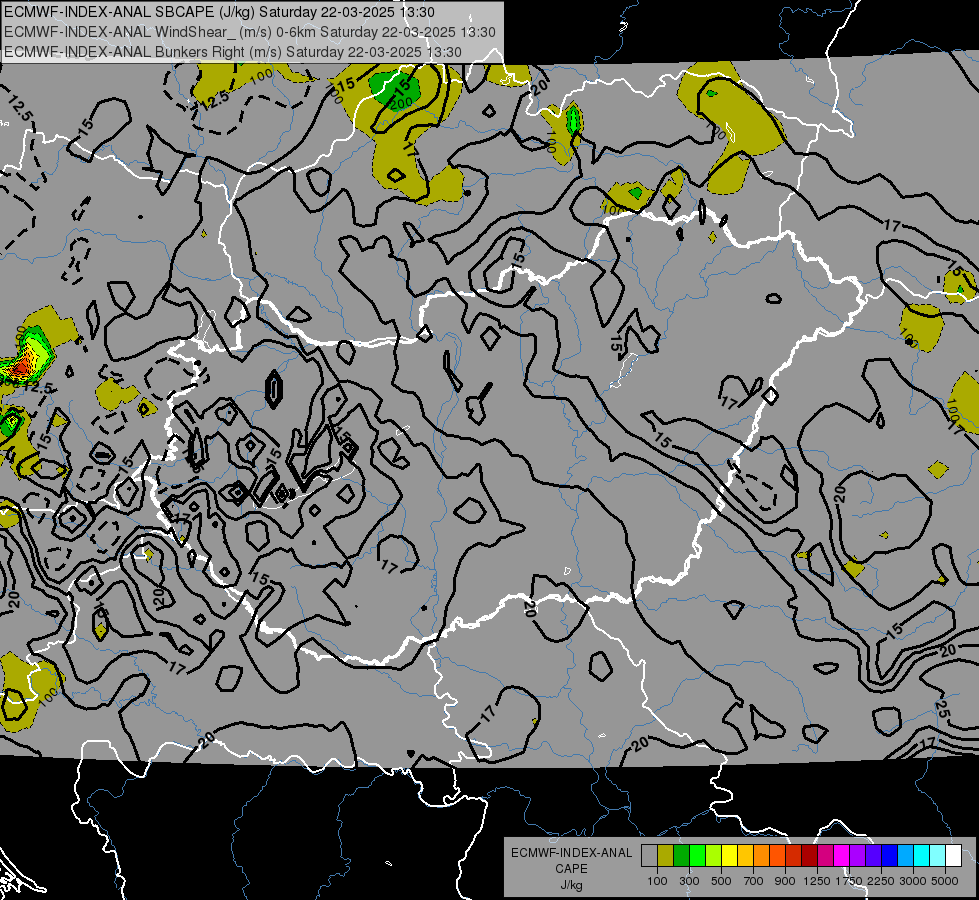Viewport: 979px width, 900px height.
Task: Select the white swatch ending the legend
Action: 954,856
